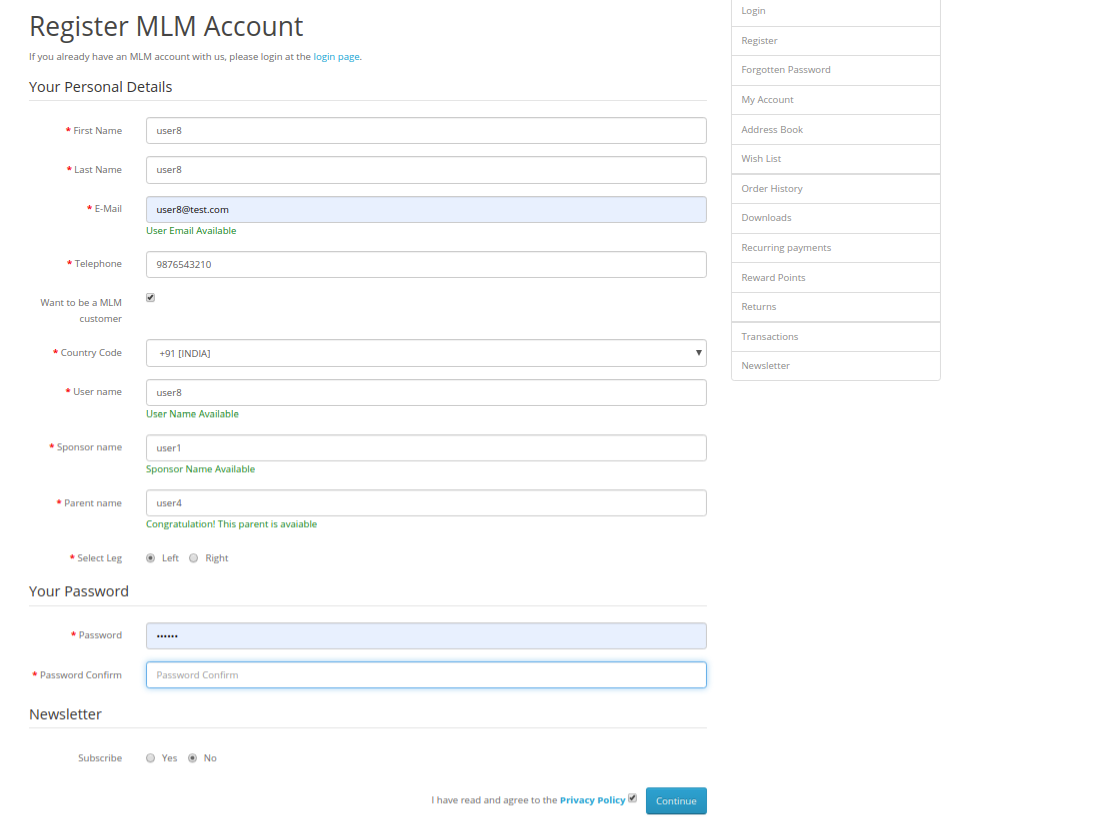Click the Password Confirm input field
The image size is (1098, 833).
426,675
